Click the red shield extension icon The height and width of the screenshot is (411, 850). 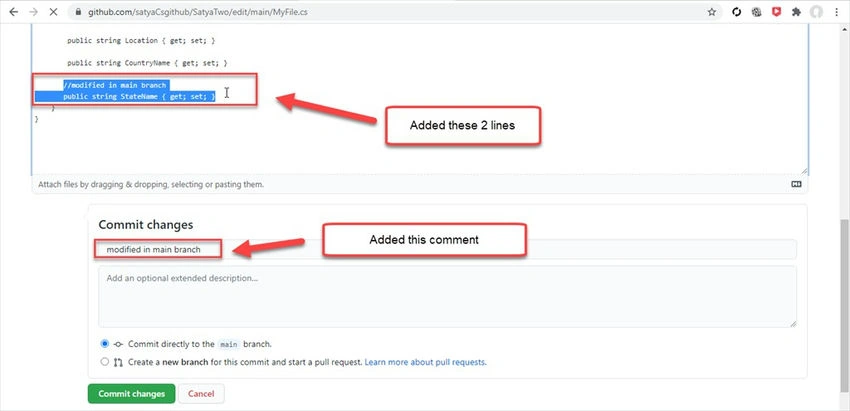click(x=776, y=12)
